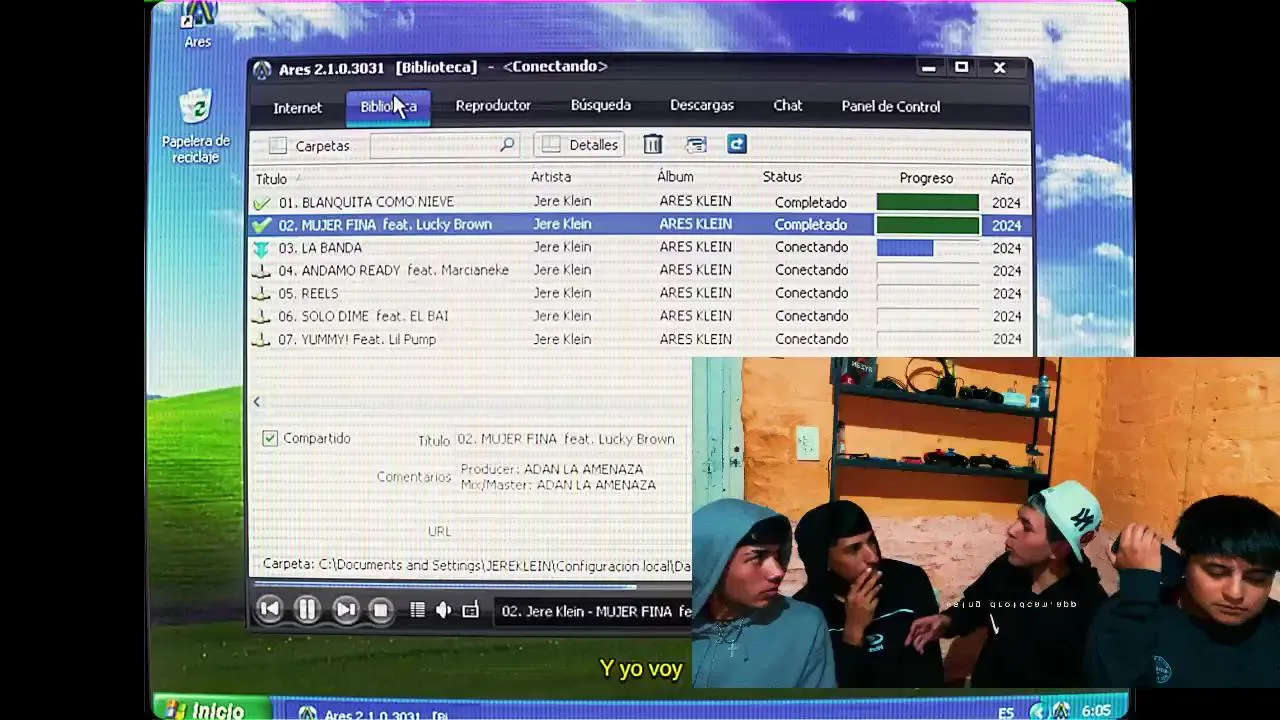Open the Reproductor tab
Viewport: 1280px width, 720px height.
pyautogui.click(x=493, y=106)
